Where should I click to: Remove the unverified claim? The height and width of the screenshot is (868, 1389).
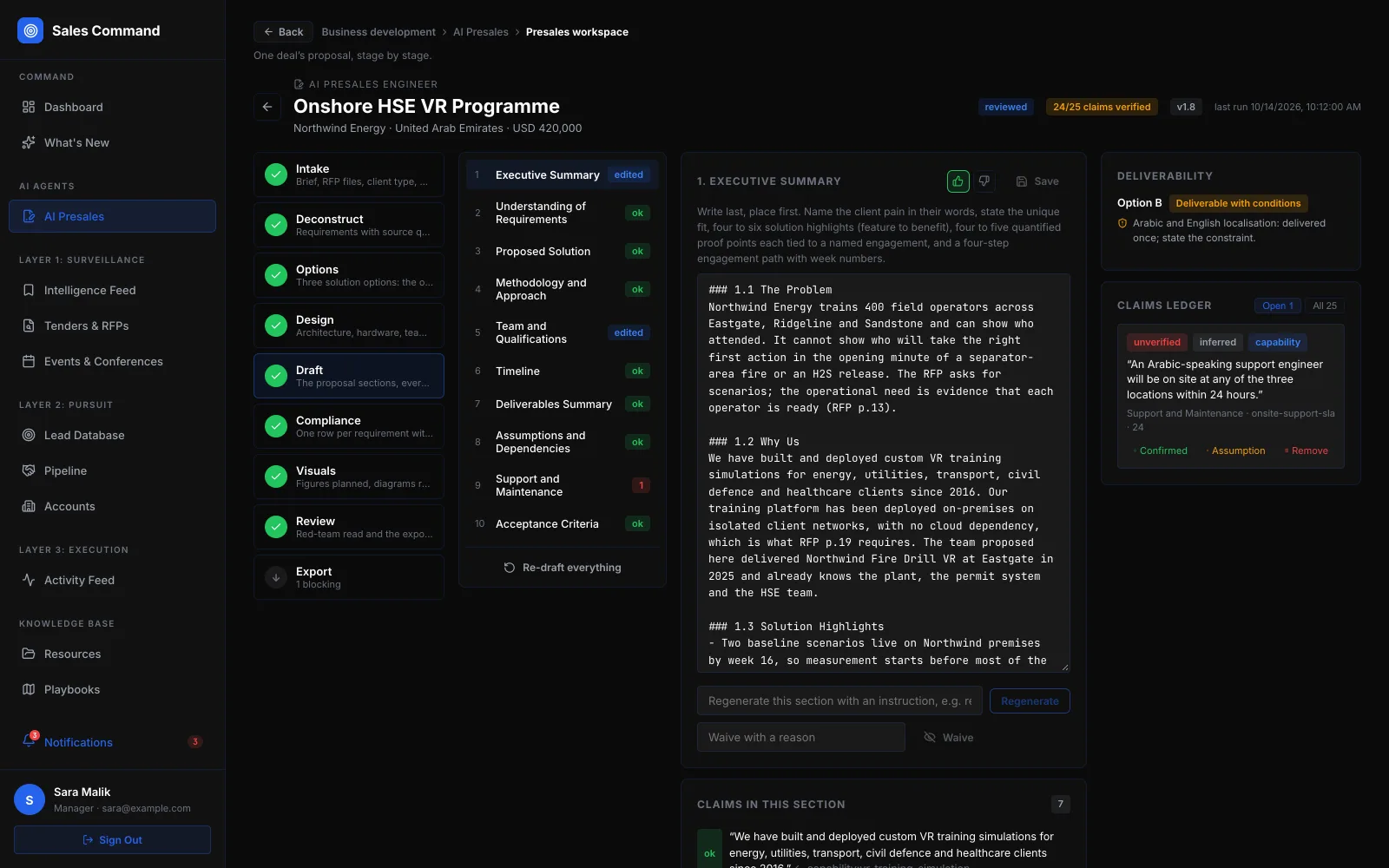point(1307,450)
